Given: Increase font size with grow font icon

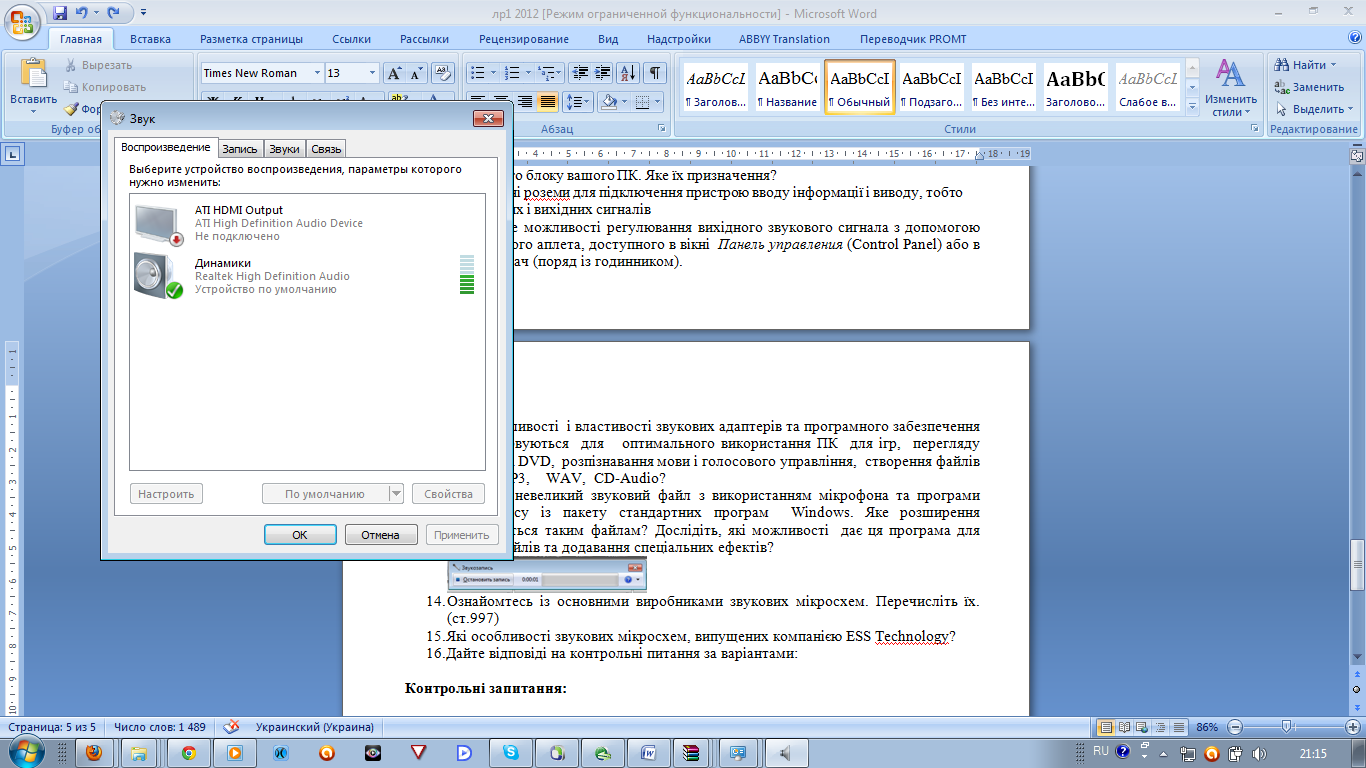Looking at the screenshot, I should coord(394,73).
